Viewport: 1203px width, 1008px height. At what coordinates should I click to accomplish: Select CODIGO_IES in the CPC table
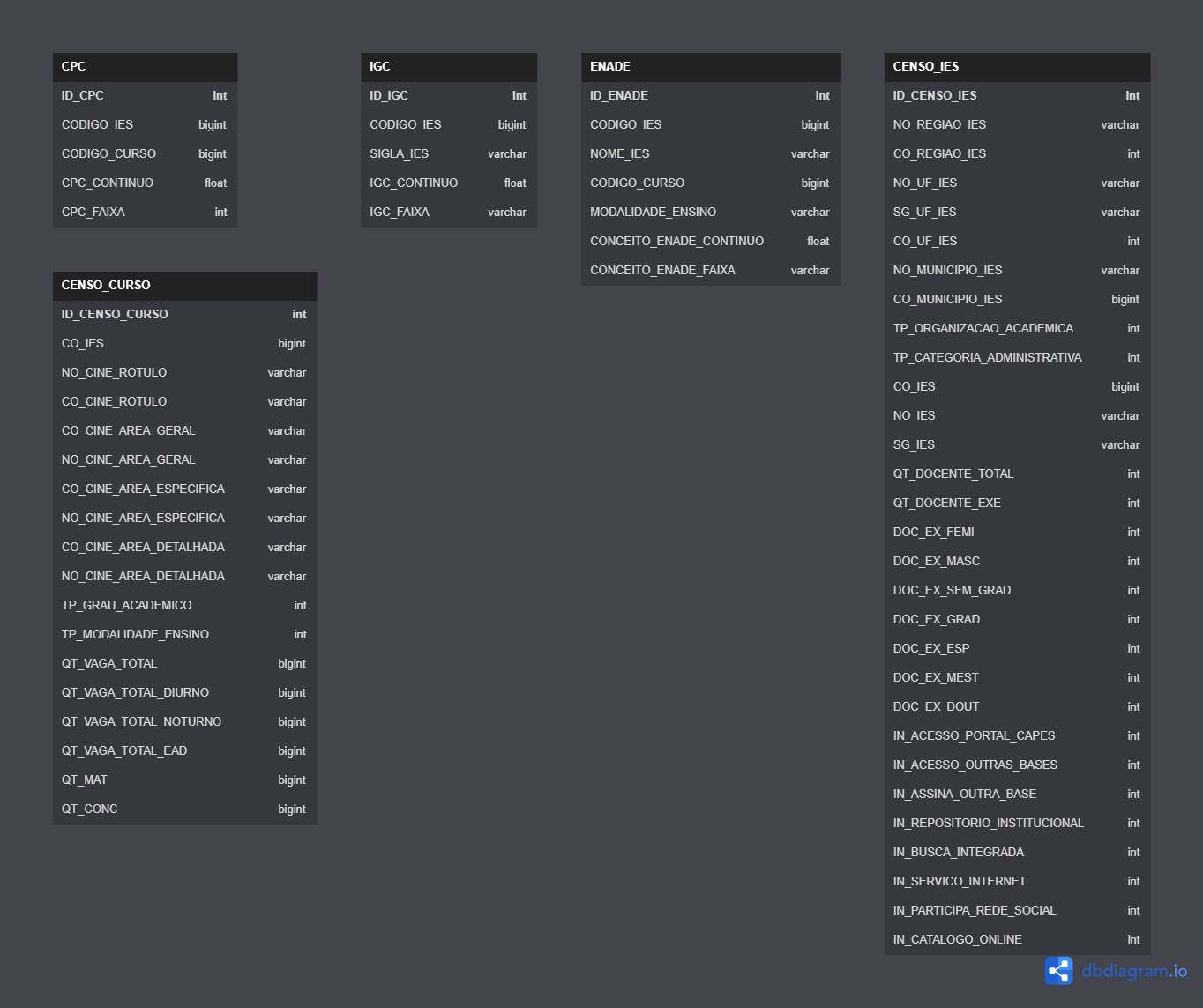(145, 125)
